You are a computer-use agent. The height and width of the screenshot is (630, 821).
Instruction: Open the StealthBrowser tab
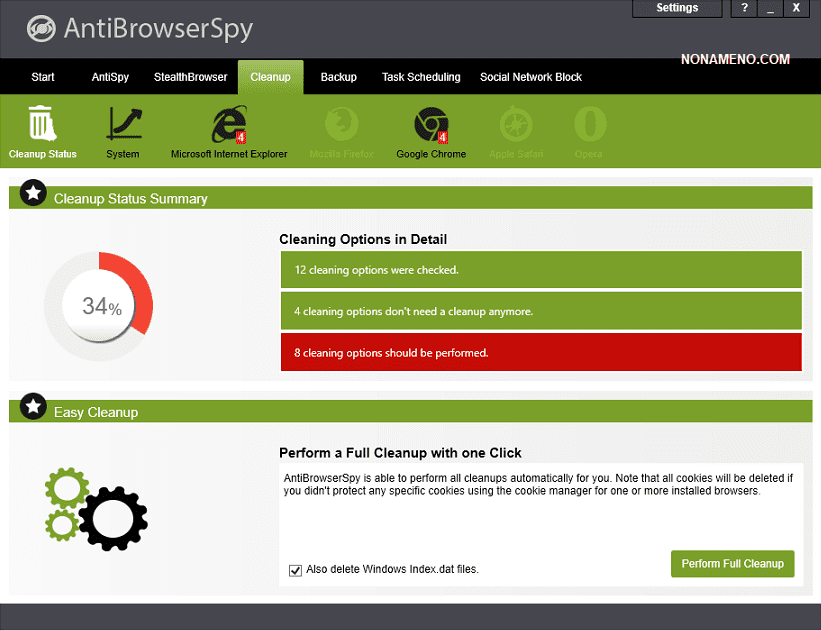click(191, 77)
